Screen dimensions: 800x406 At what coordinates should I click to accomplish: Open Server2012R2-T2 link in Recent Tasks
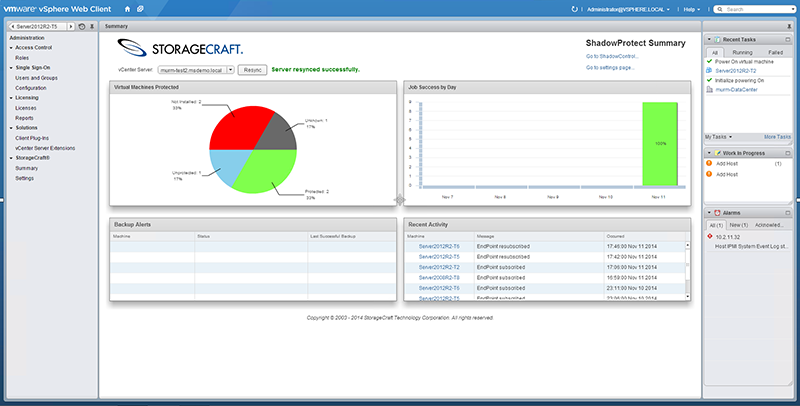[736, 71]
